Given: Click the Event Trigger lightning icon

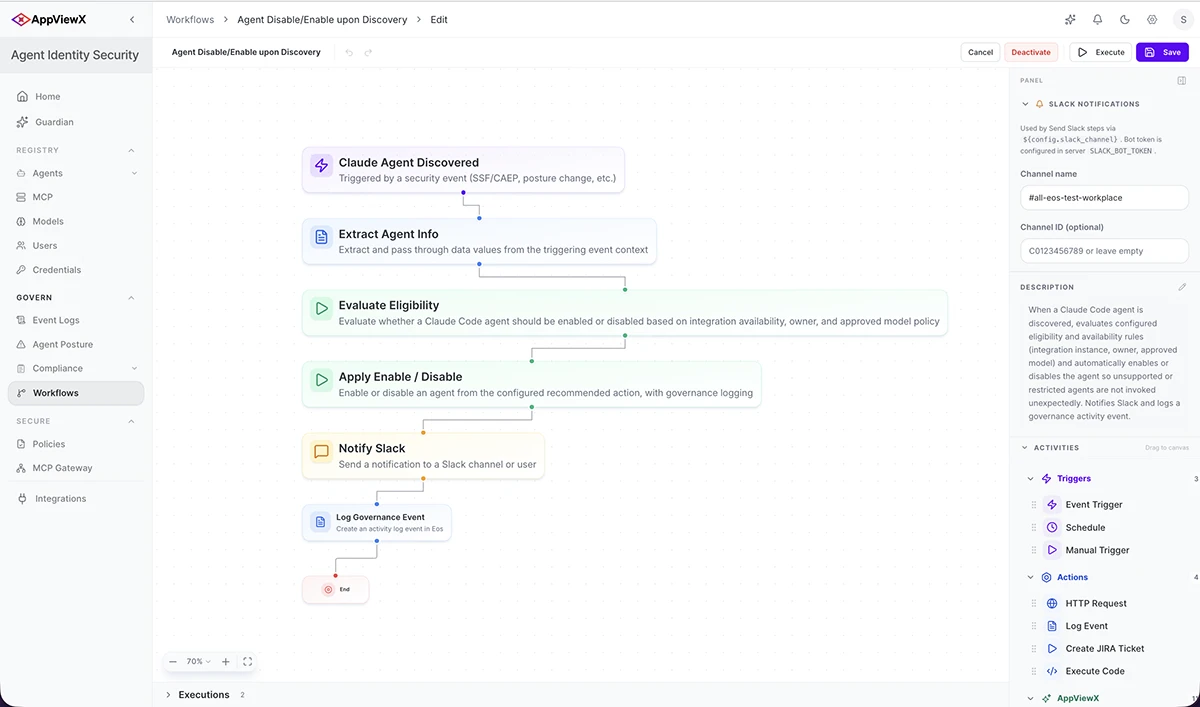Looking at the screenshot, I should [1052, 505].
